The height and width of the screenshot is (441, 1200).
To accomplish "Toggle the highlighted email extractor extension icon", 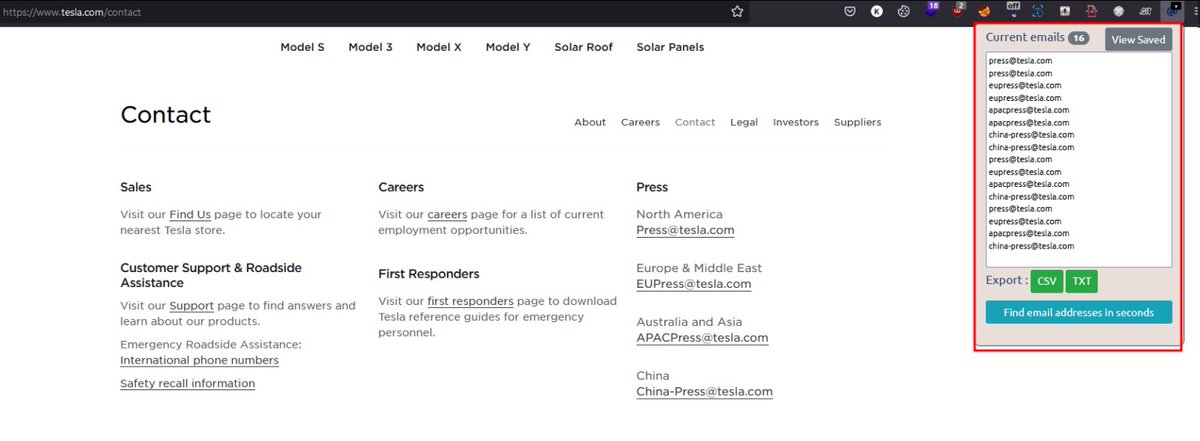I will tap(1172, 11).
